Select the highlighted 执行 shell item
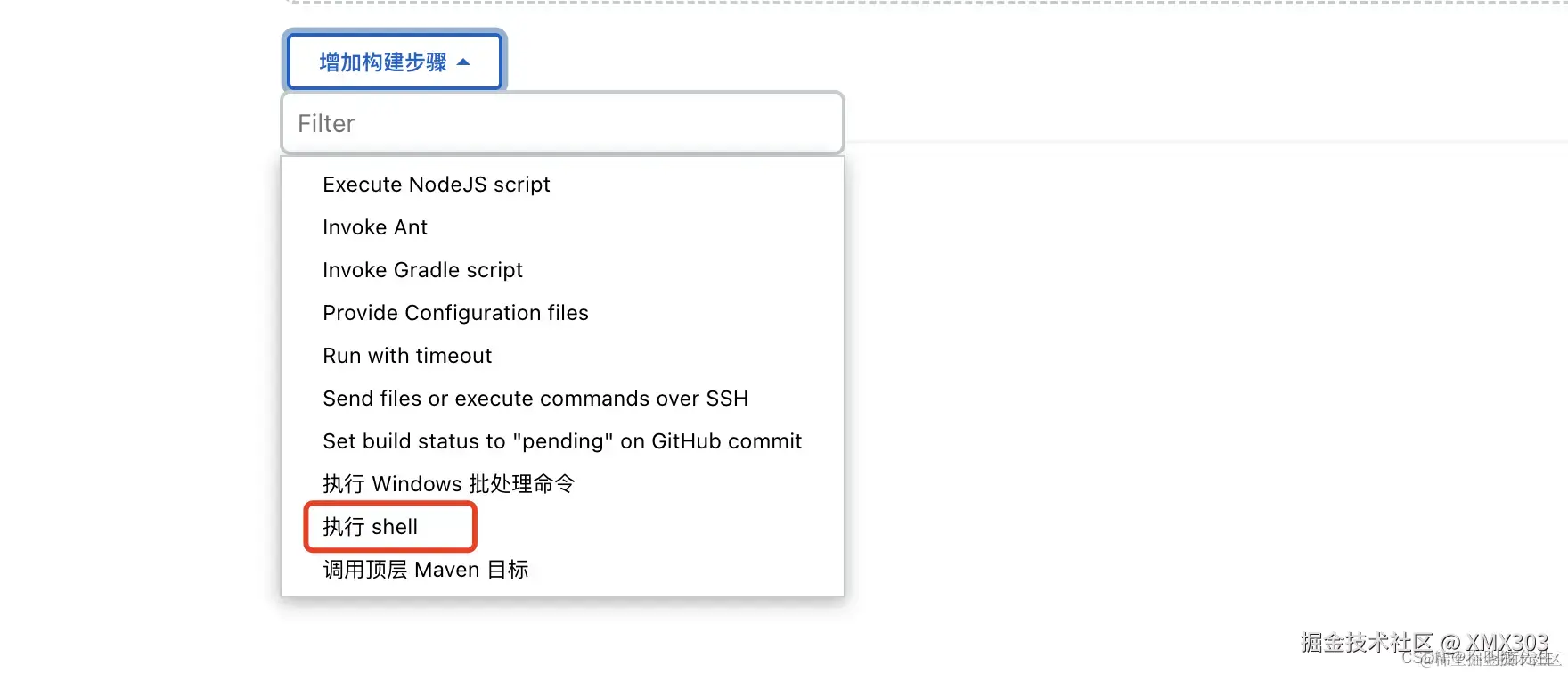The width and height of the screenshot is (1568, 674). [x=371, y=527]
